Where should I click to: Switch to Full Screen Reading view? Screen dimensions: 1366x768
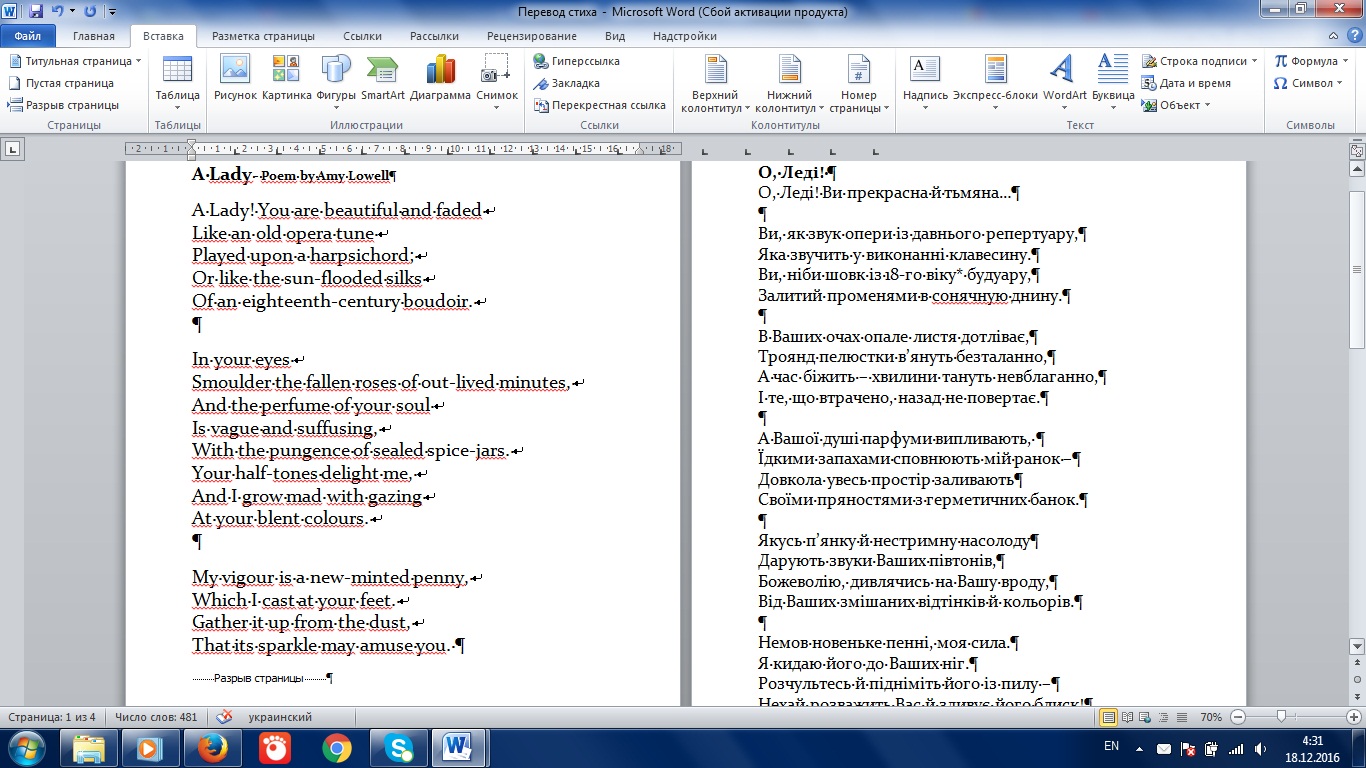pos(1127,717)
